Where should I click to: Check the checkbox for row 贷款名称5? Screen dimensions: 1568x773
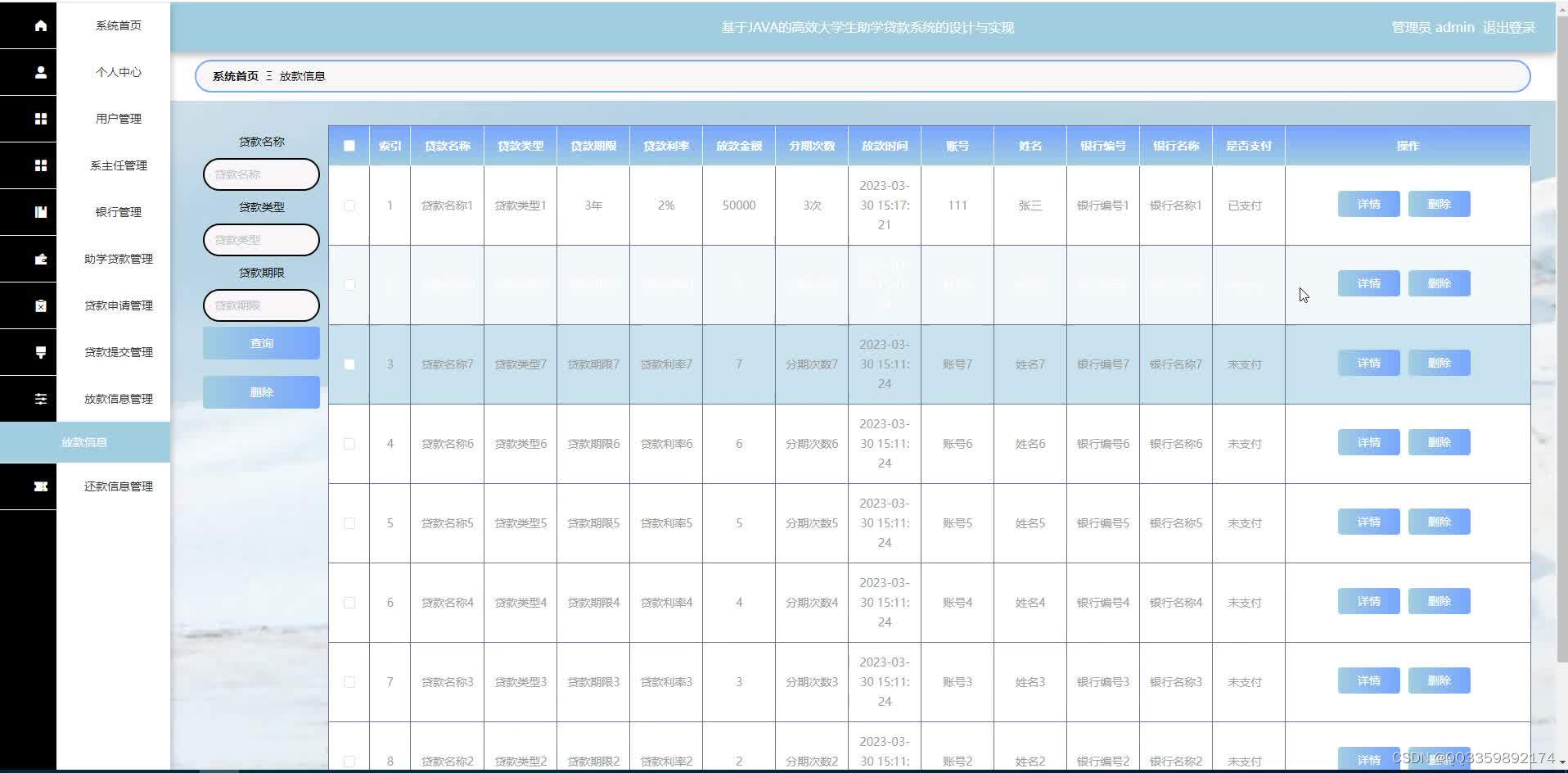pos(349,523)
